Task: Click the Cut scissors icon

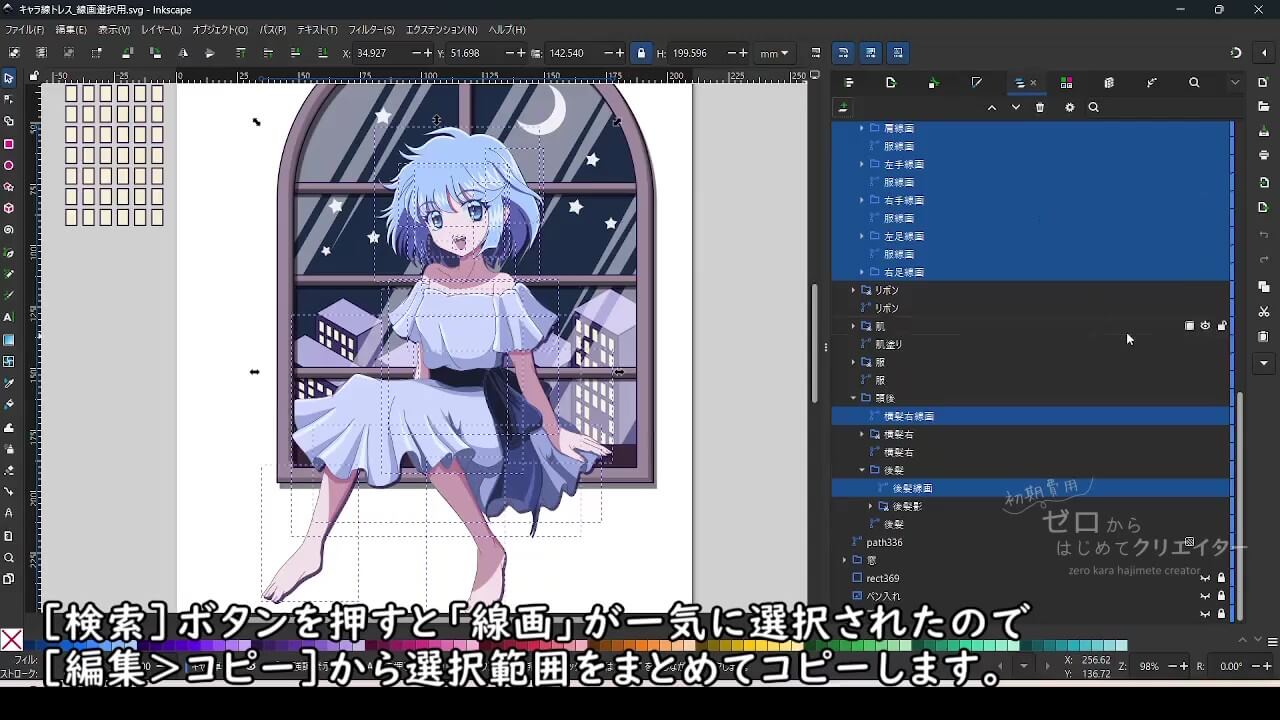Action: pos(1264,312)
